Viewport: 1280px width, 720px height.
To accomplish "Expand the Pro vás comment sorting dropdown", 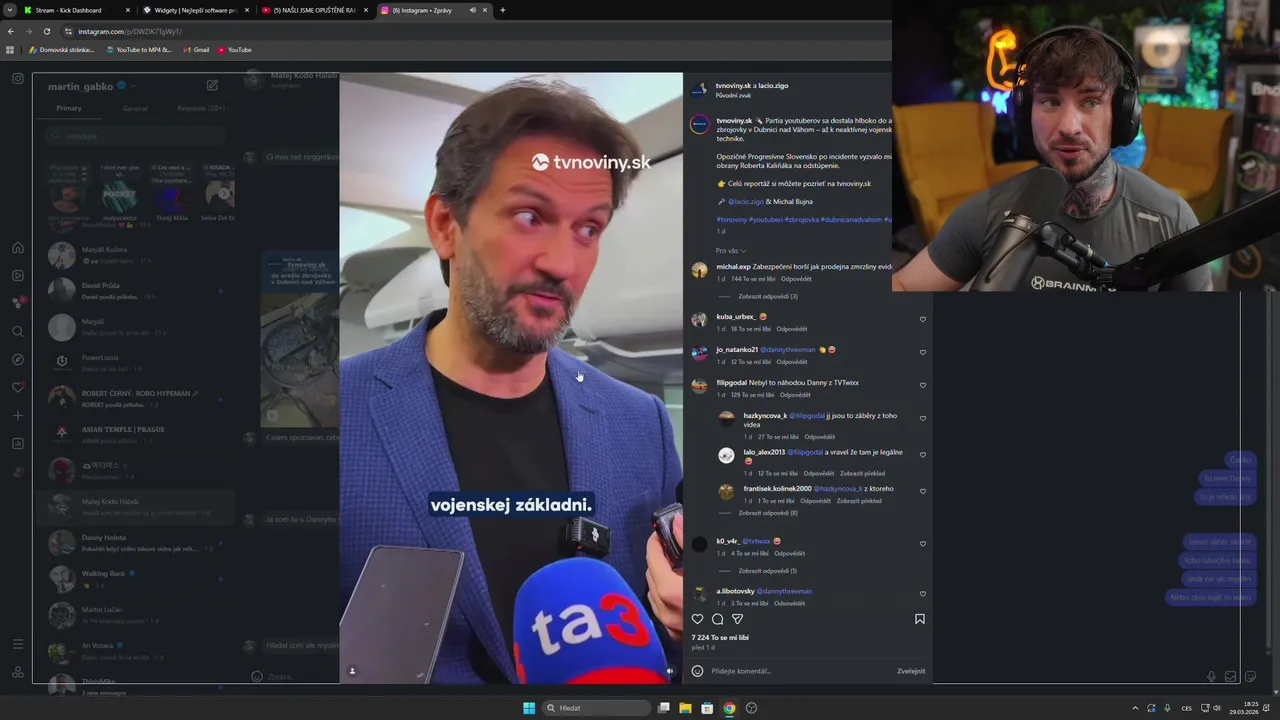I will click(731, 251).
